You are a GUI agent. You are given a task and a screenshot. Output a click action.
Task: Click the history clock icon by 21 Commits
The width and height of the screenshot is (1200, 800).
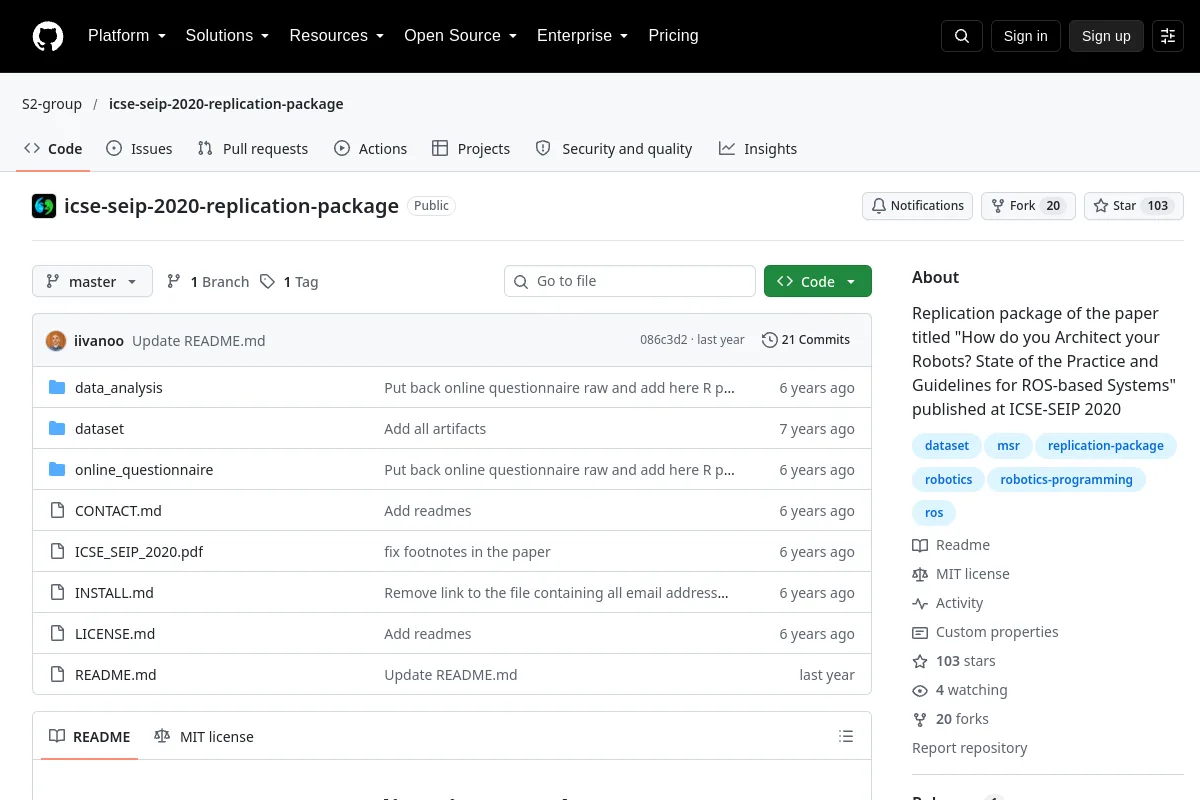pos(769,340)
